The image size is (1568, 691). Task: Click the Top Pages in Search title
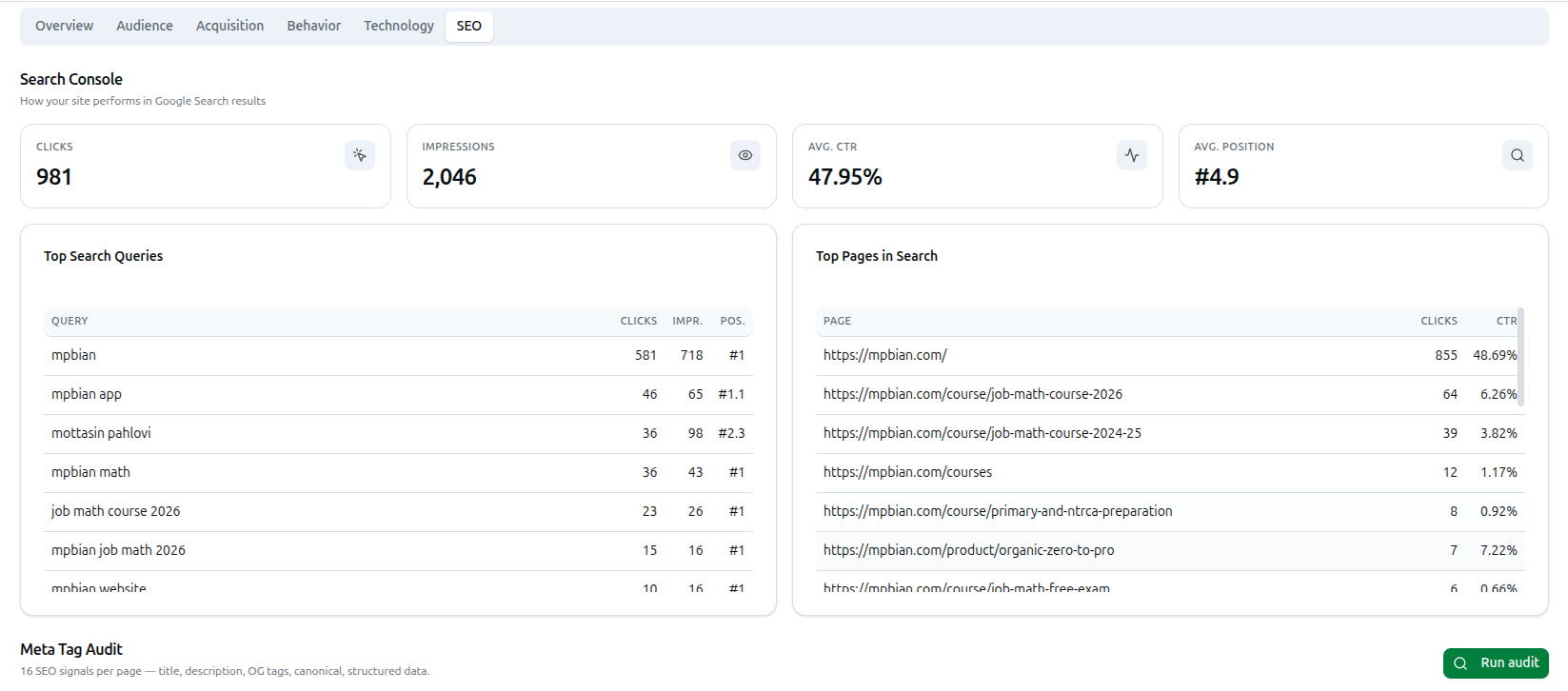[877, 256]
